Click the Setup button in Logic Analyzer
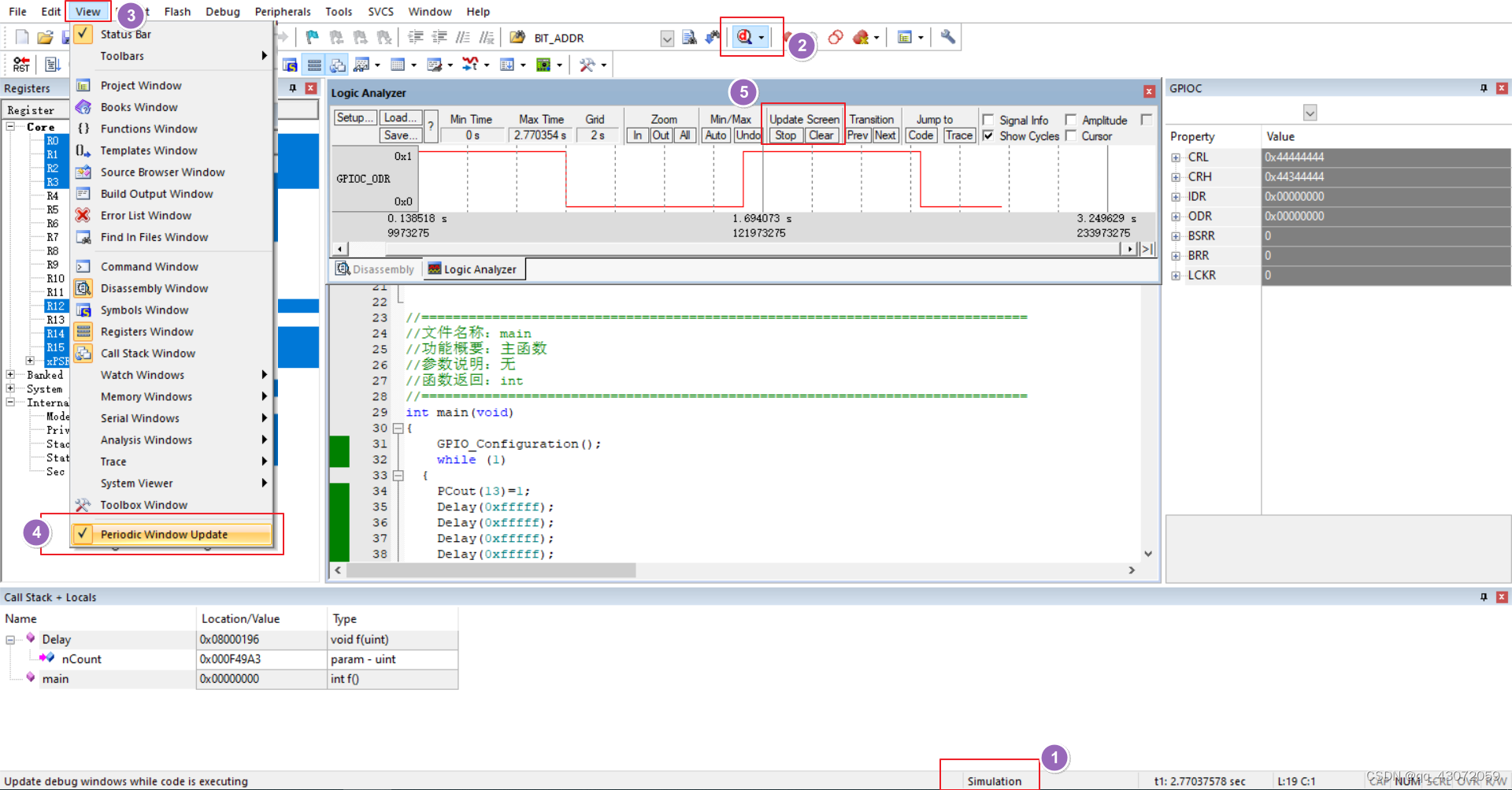 point(354,117)
